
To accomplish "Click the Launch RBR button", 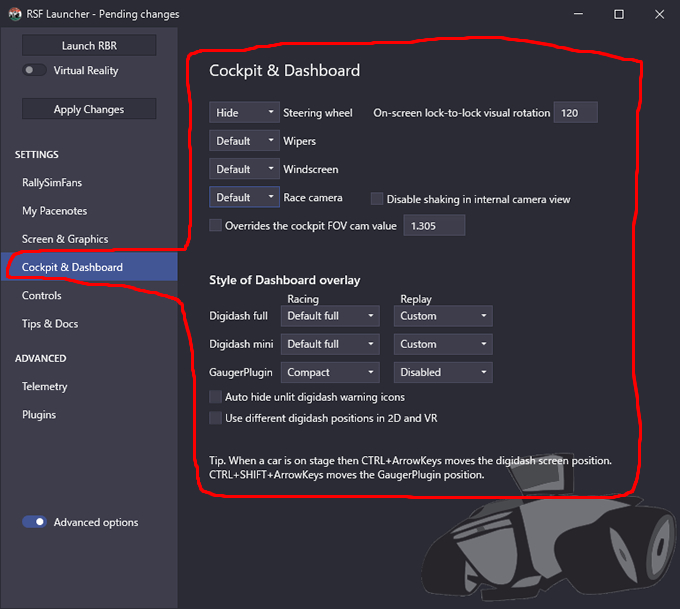I will pos(89,46).
